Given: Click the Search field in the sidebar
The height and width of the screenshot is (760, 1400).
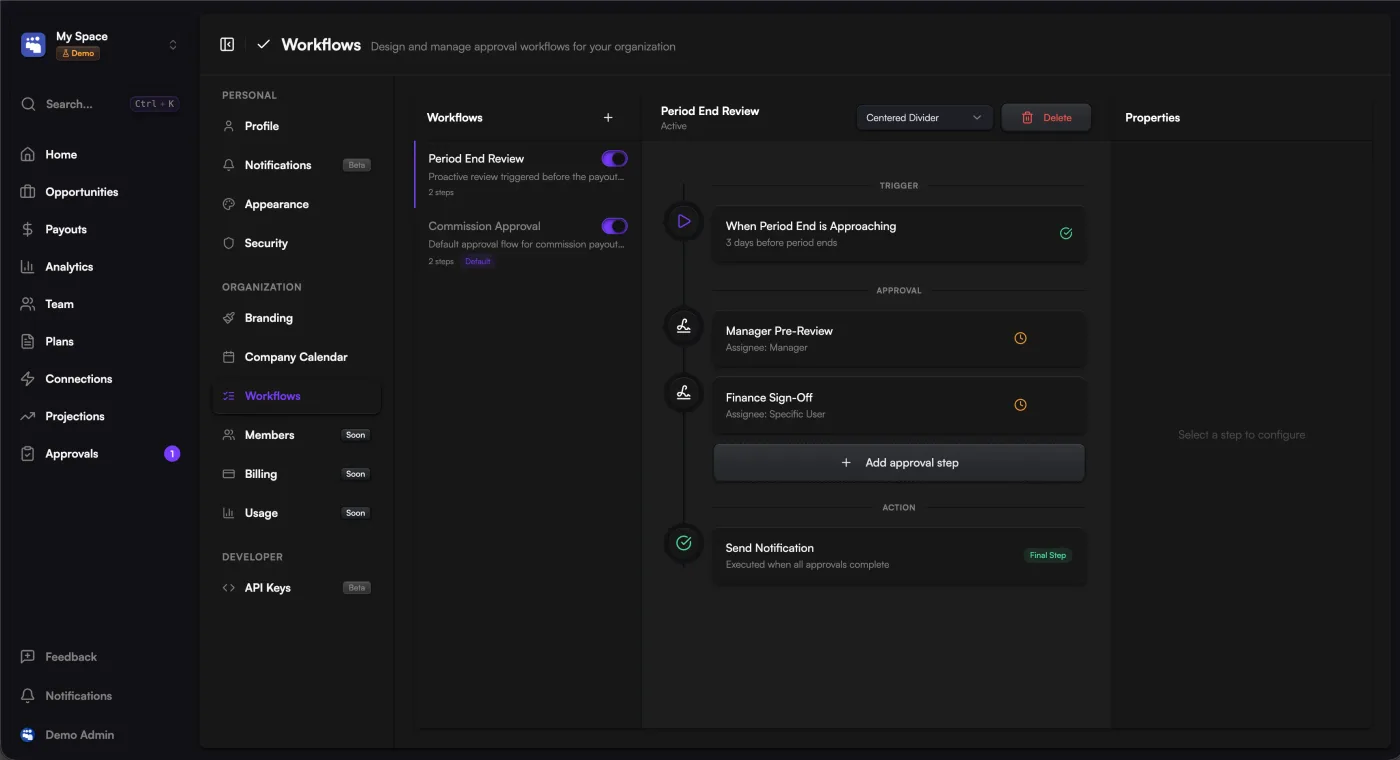Looking at the screenshot, I should pyautogui.click(x=100, y=104).
